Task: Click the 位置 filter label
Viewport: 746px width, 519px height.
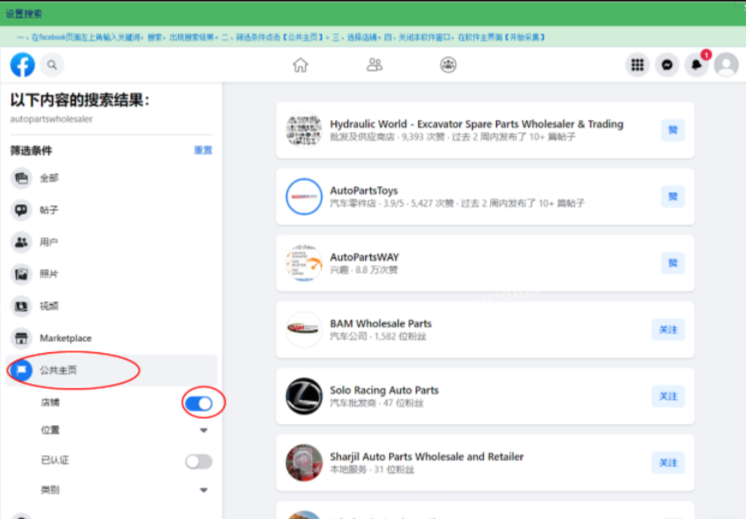Action: 50,430
